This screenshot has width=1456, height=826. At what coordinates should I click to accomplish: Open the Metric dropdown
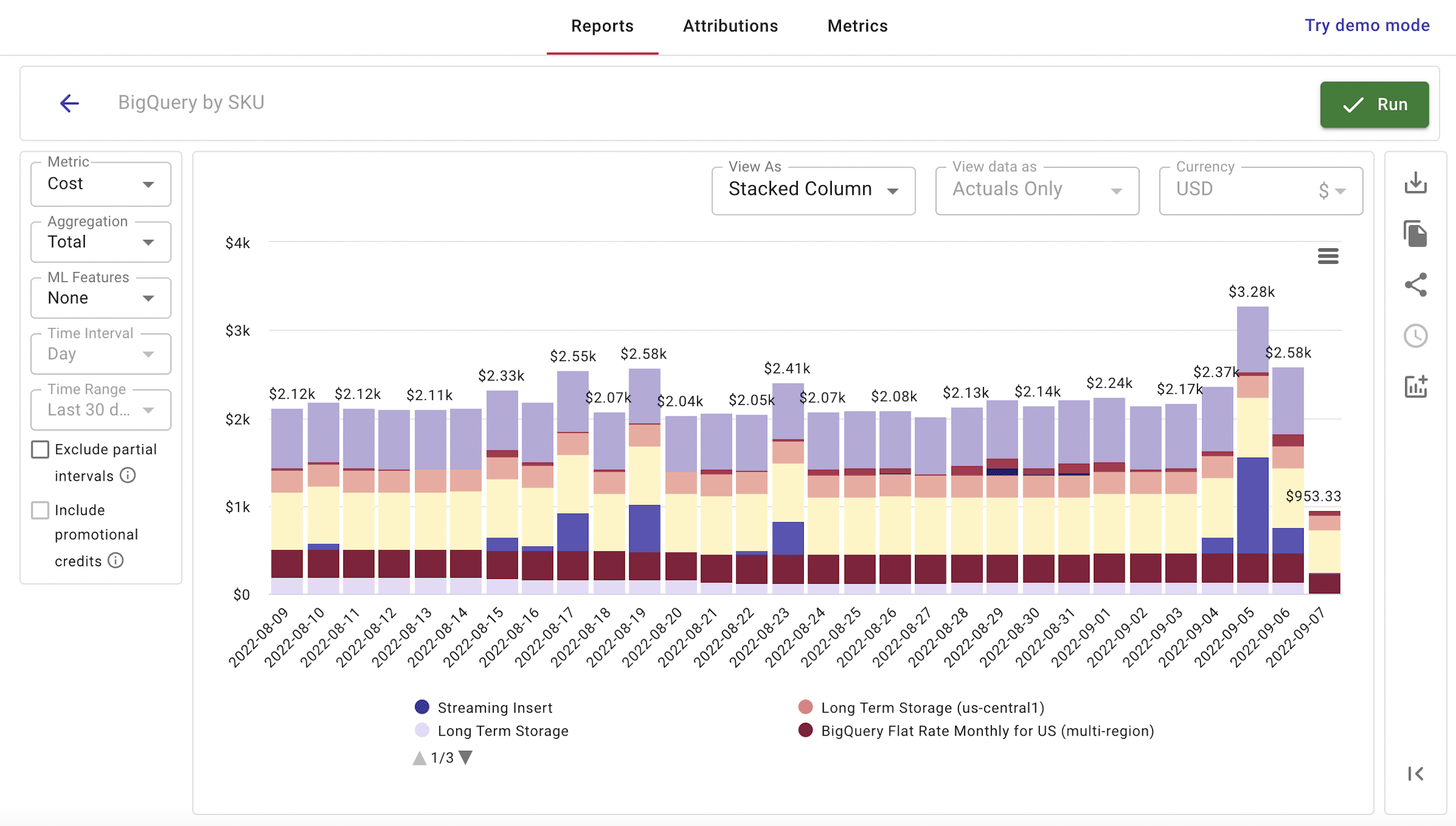tap(101, 184)
